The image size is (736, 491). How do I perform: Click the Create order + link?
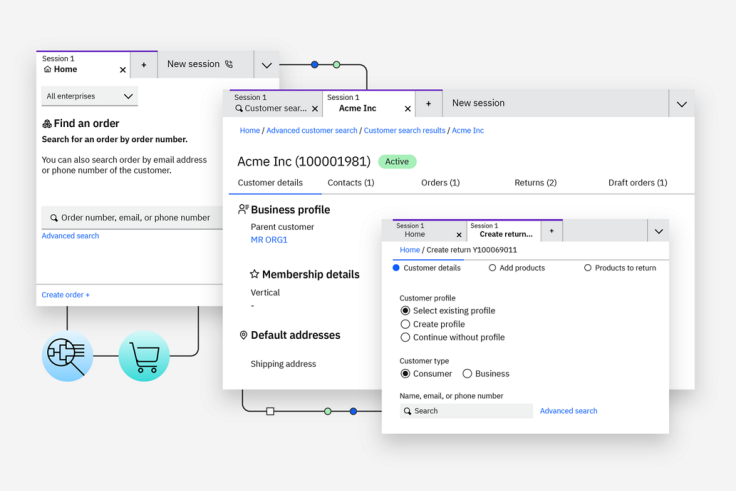pyautogui.click(x=65, y=295)
